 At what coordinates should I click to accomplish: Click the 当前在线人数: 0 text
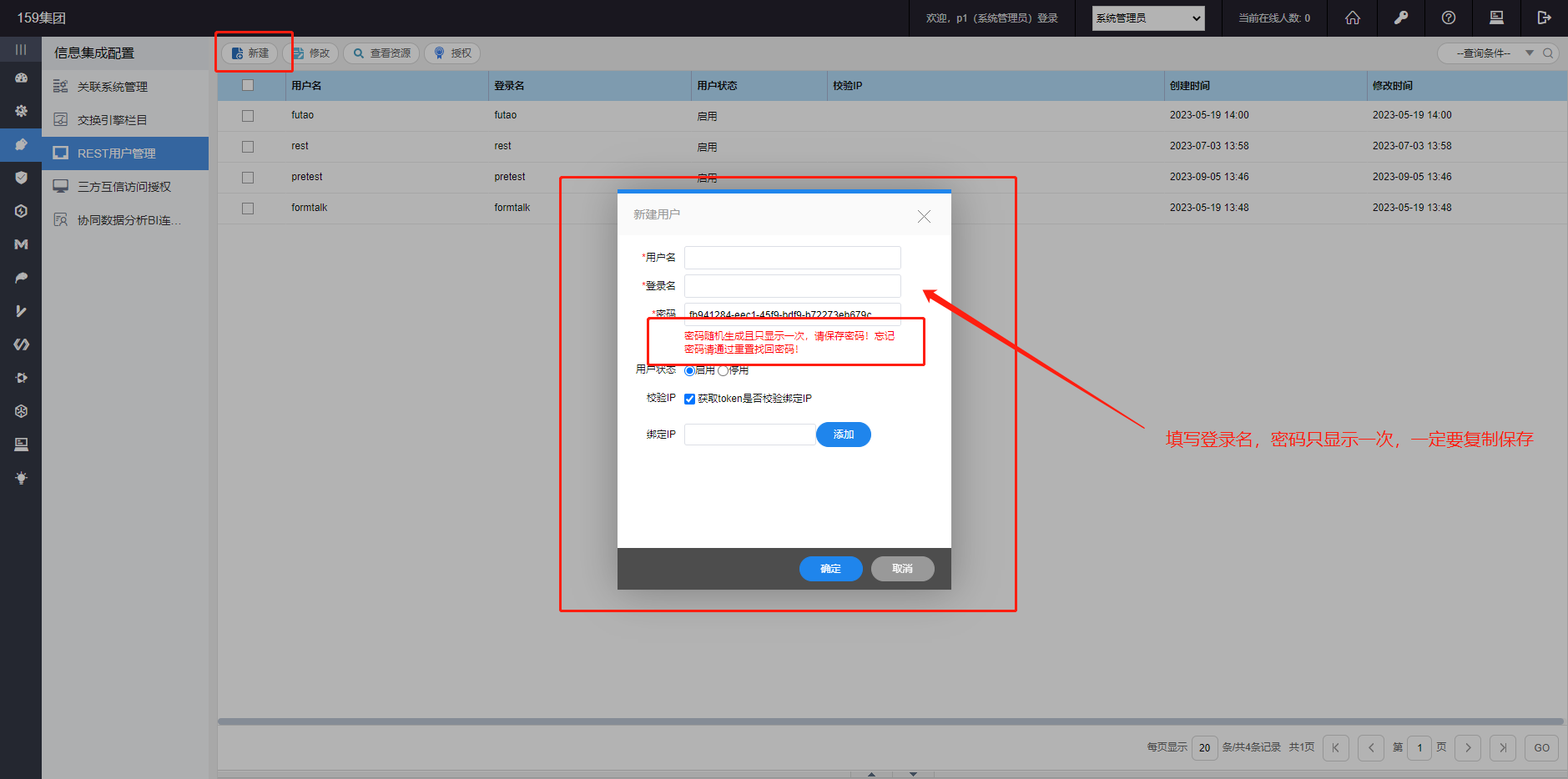(1274, 18)
